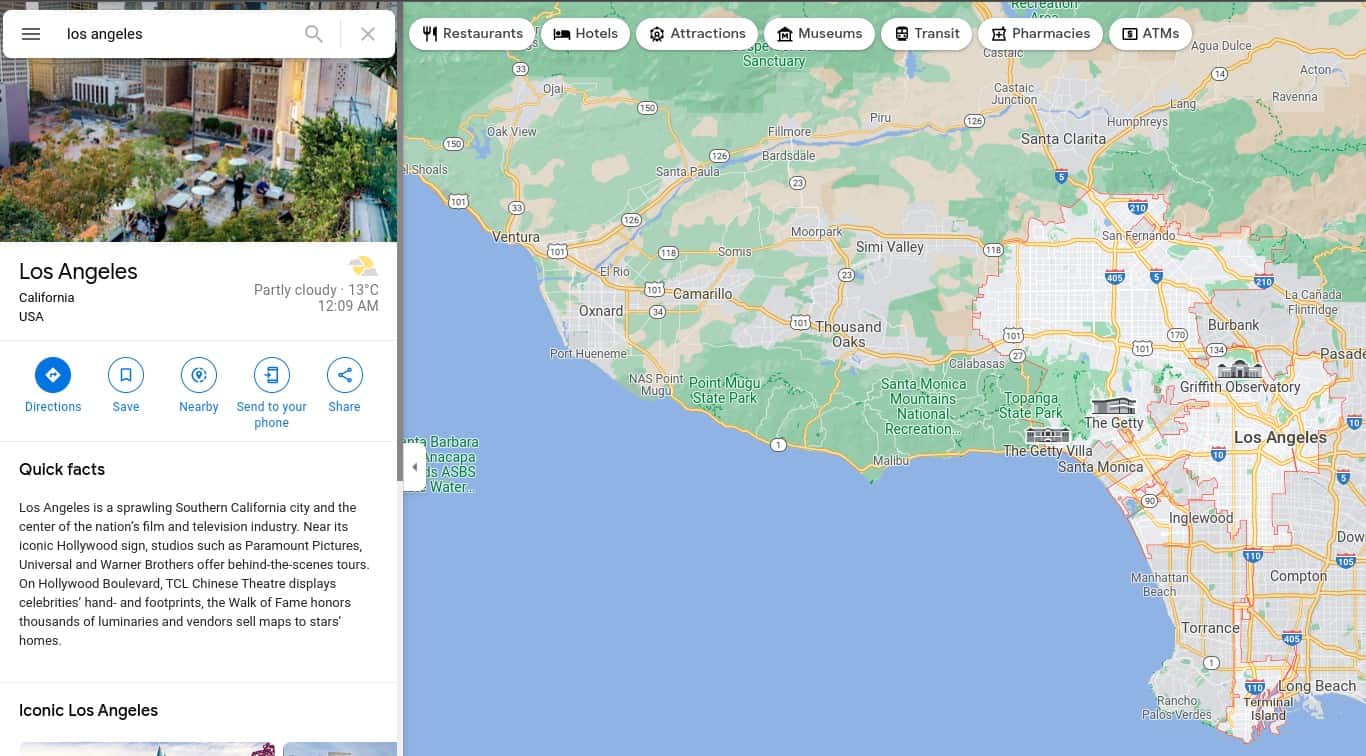Select Send to your phone icon
This screenshot has height=756, width=1366.
pyautogui.click(x=271, y=375)
